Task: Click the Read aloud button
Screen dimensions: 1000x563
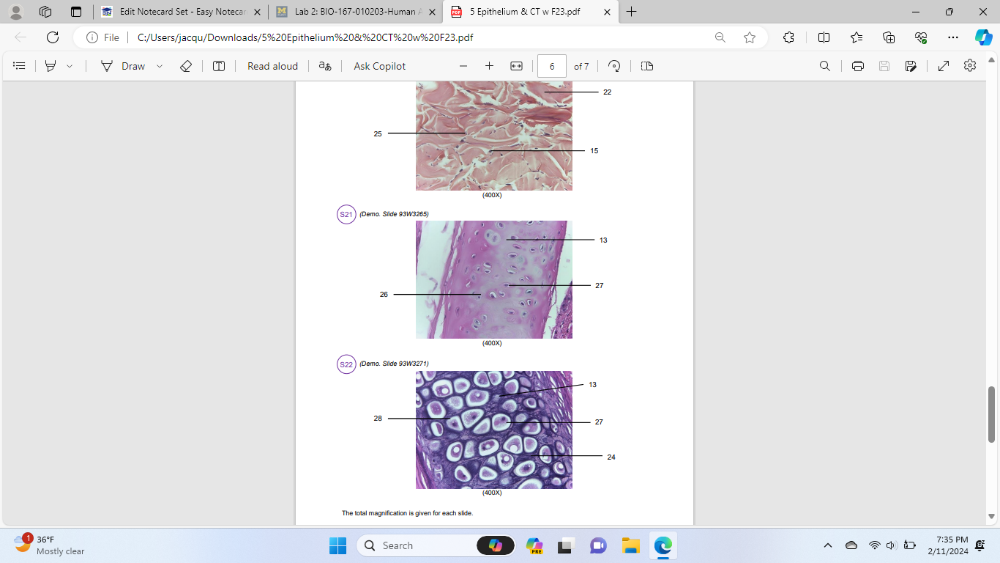Action: pos(272,66)
